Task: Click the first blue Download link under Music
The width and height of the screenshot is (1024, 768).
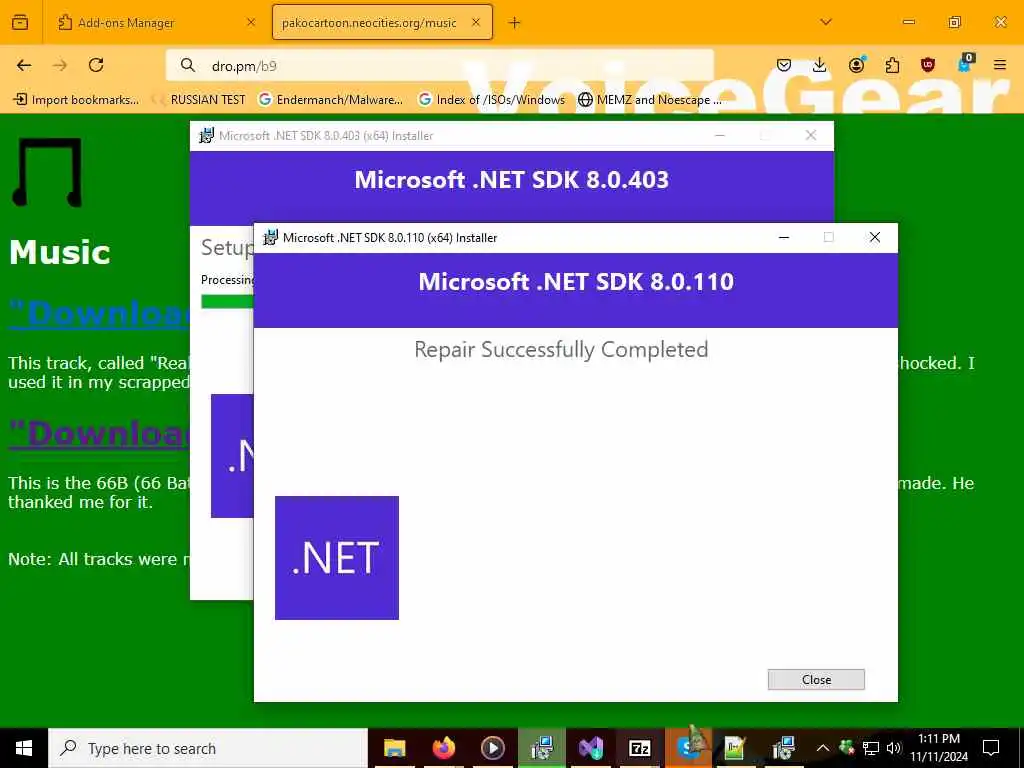Action: point(99,313)
